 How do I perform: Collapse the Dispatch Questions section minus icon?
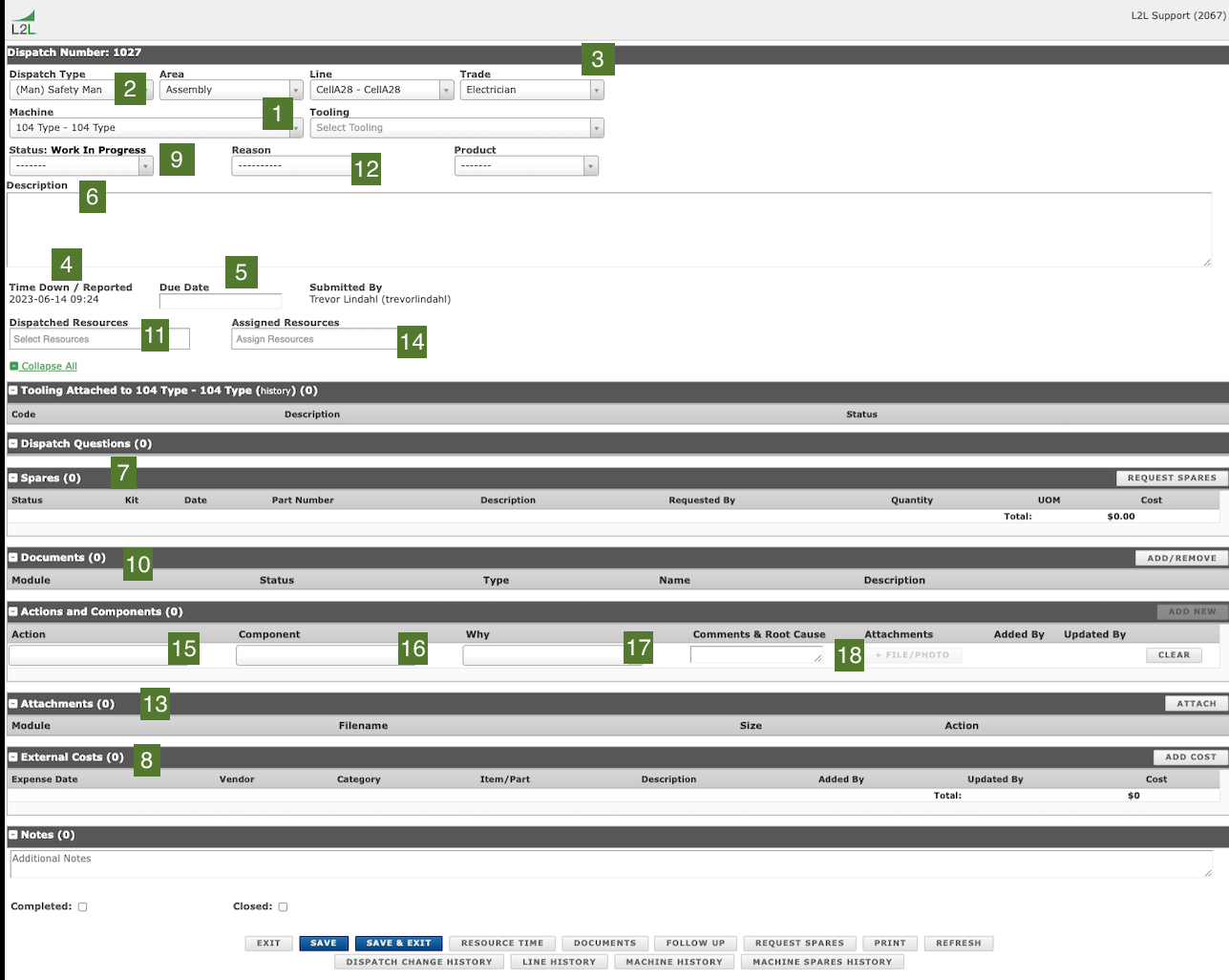click(x=11, y=443)
